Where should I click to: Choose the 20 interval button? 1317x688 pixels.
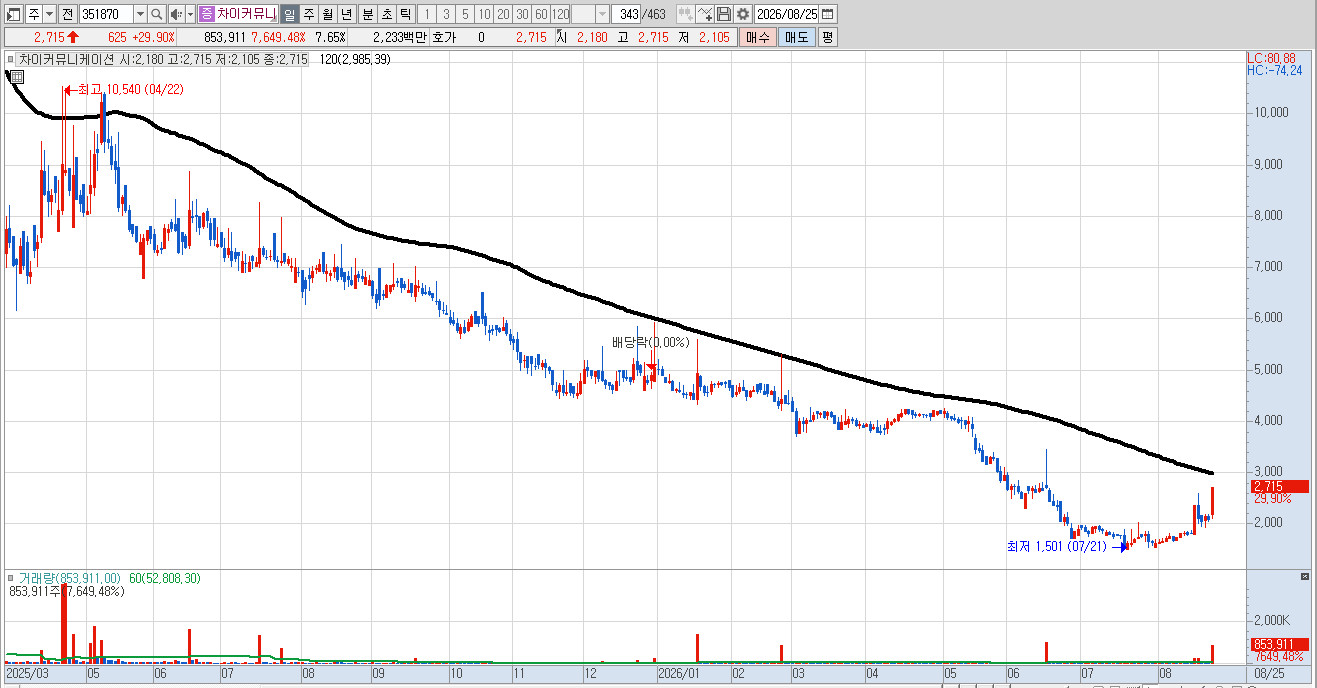tap(502, 14)
